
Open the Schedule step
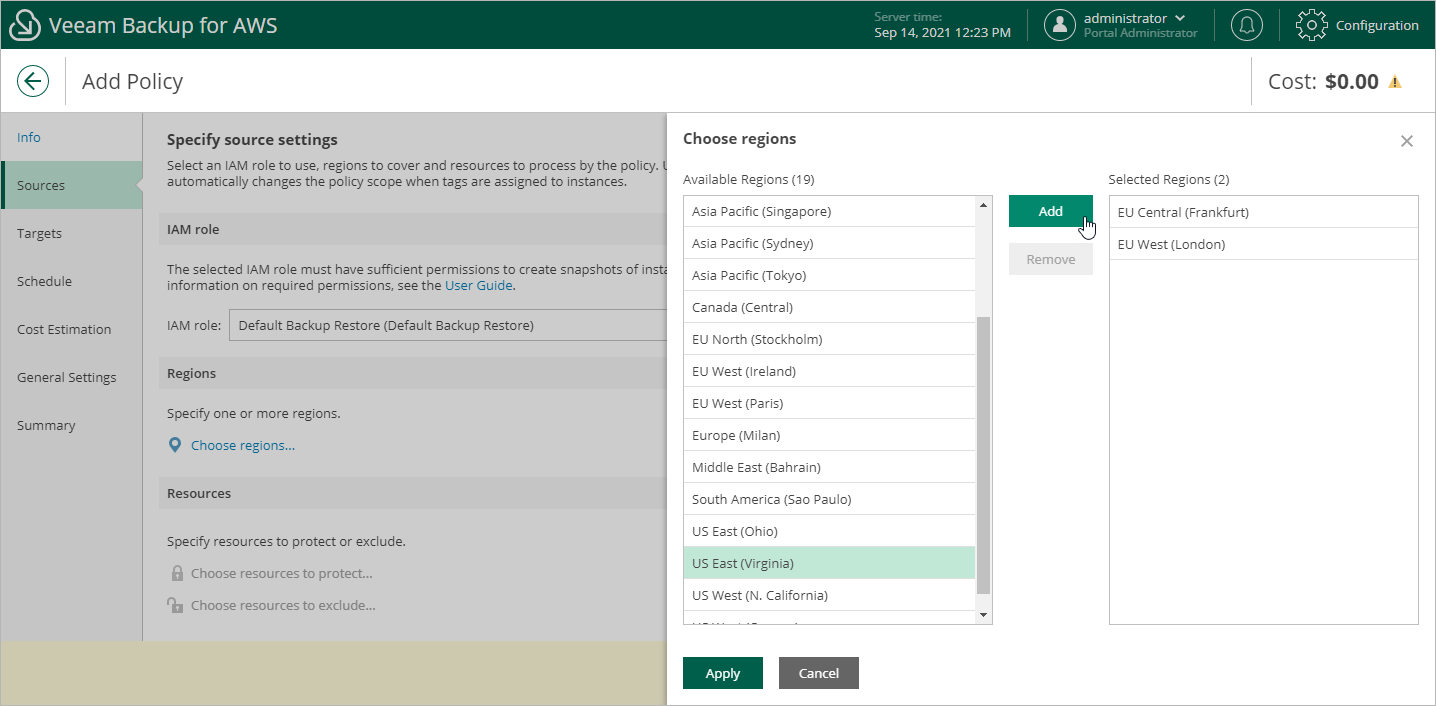click(44, 281)
